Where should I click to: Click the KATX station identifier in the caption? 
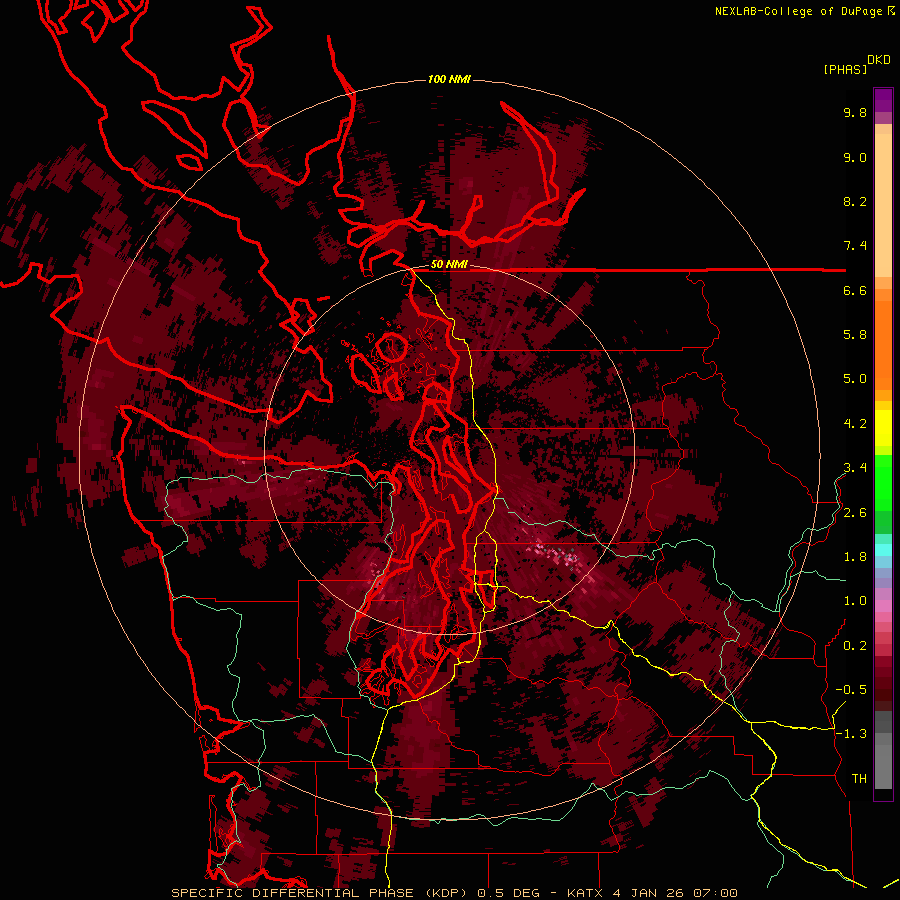pos(585,893)
